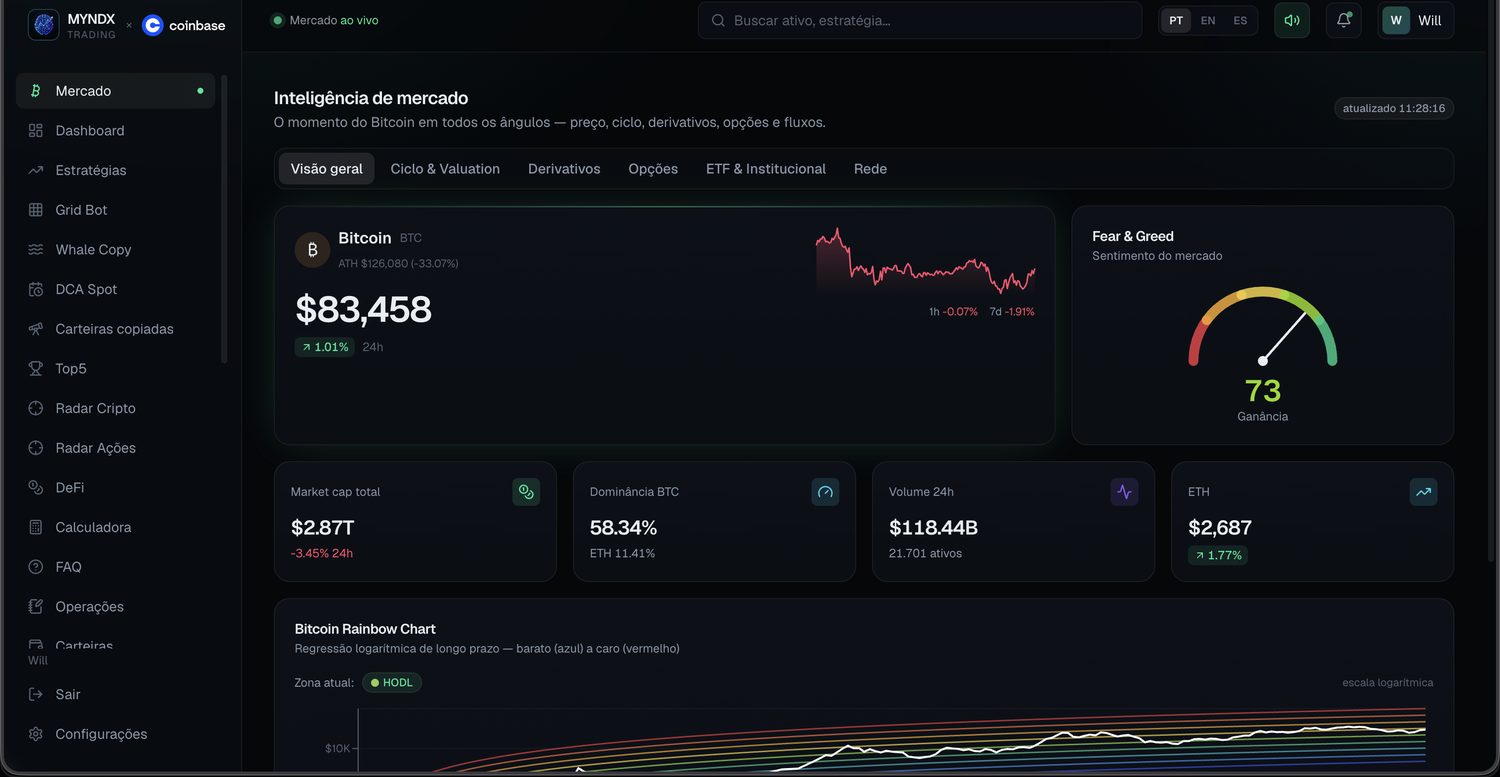Switch to the Rede tab
This screenshot has height=777, width=1500.
tap(870, 169)
